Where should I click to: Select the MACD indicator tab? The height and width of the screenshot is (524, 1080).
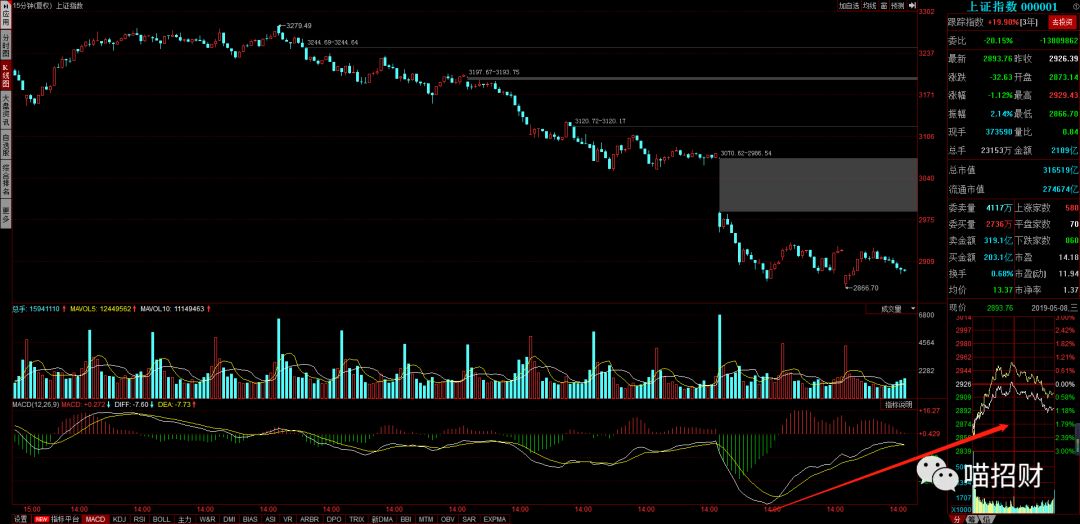95,519
